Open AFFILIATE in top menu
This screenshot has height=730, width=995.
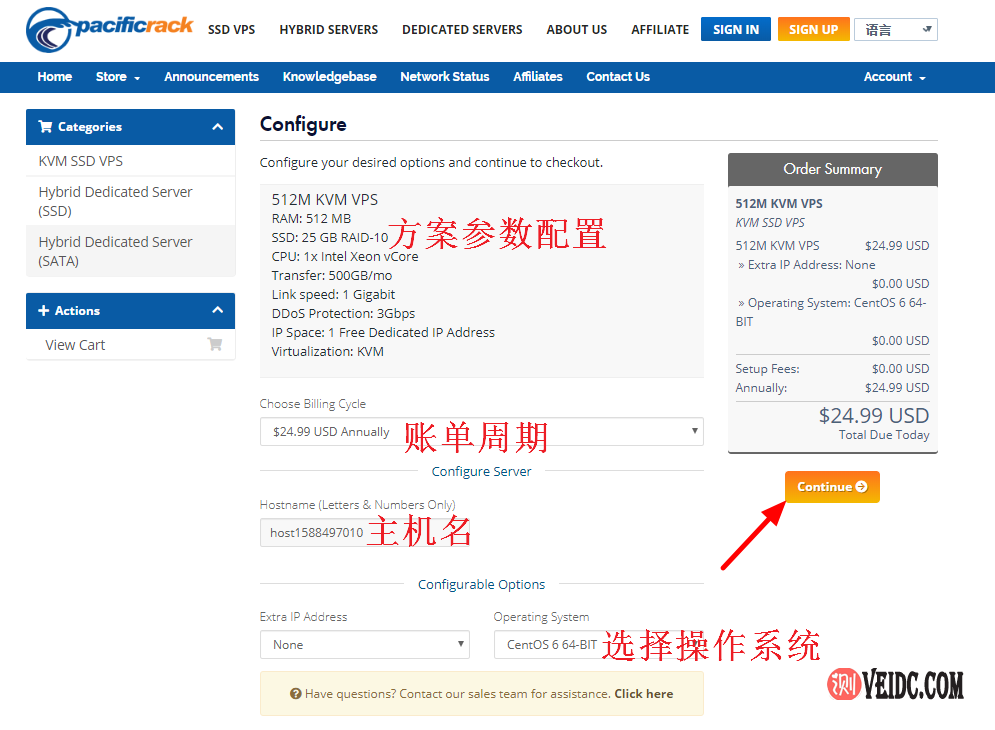coord(660,30)
